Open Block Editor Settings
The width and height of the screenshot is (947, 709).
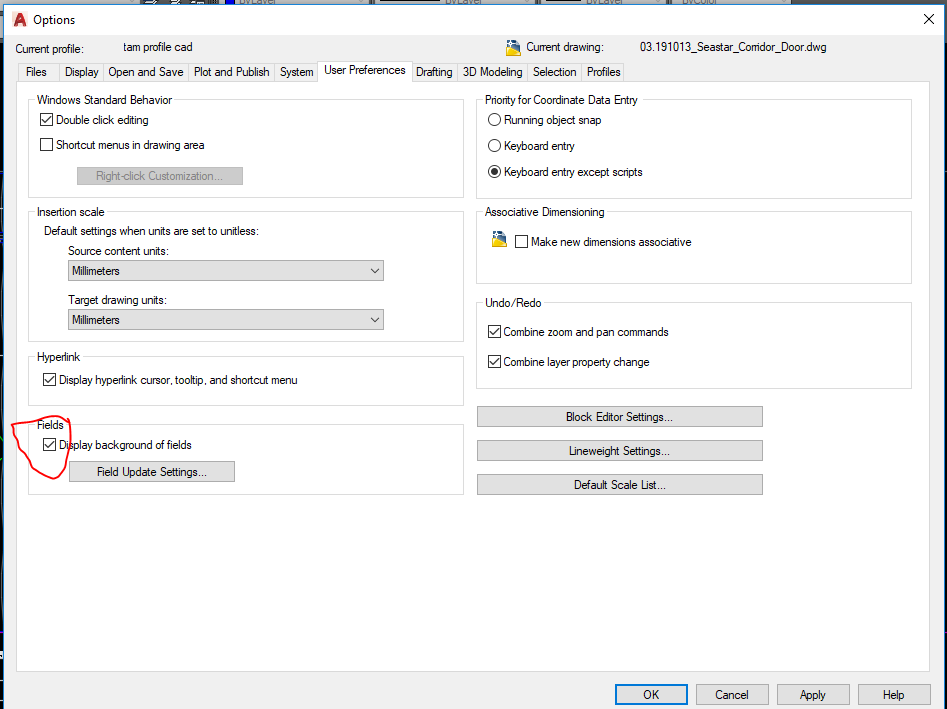click(619, 417)
